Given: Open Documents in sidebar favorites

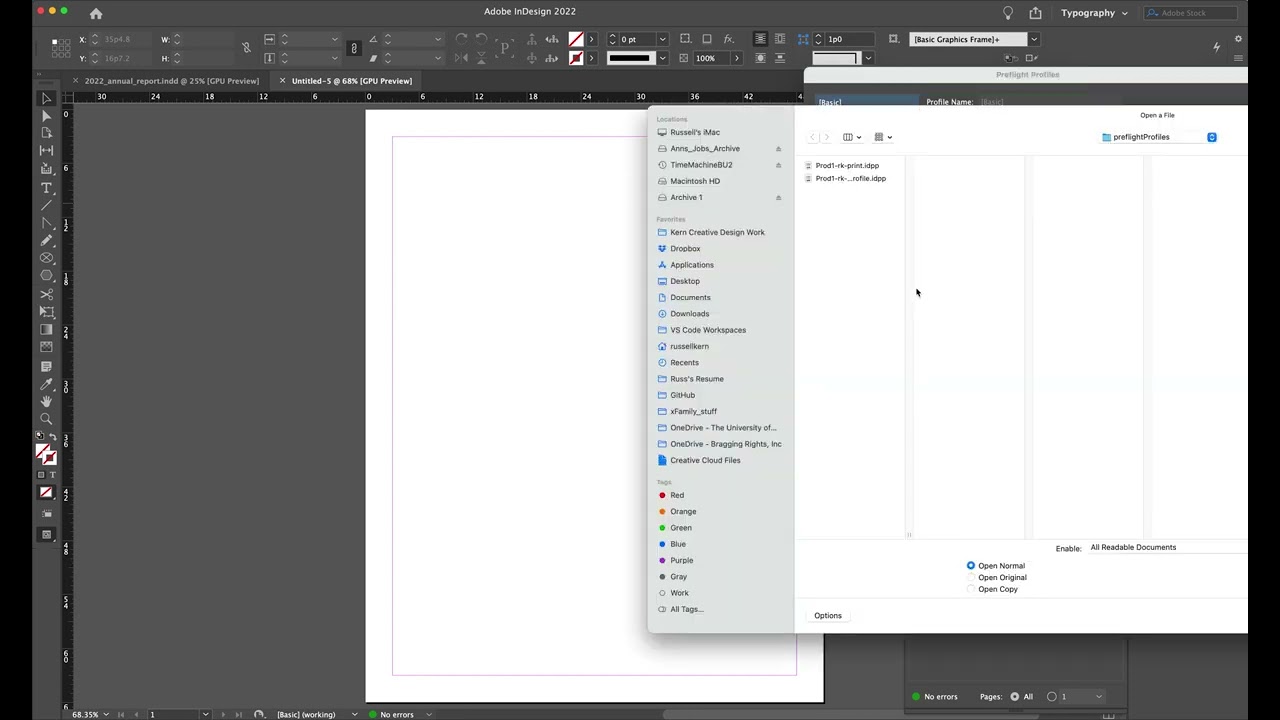Looking at the screenshot, I should point(690,297).
